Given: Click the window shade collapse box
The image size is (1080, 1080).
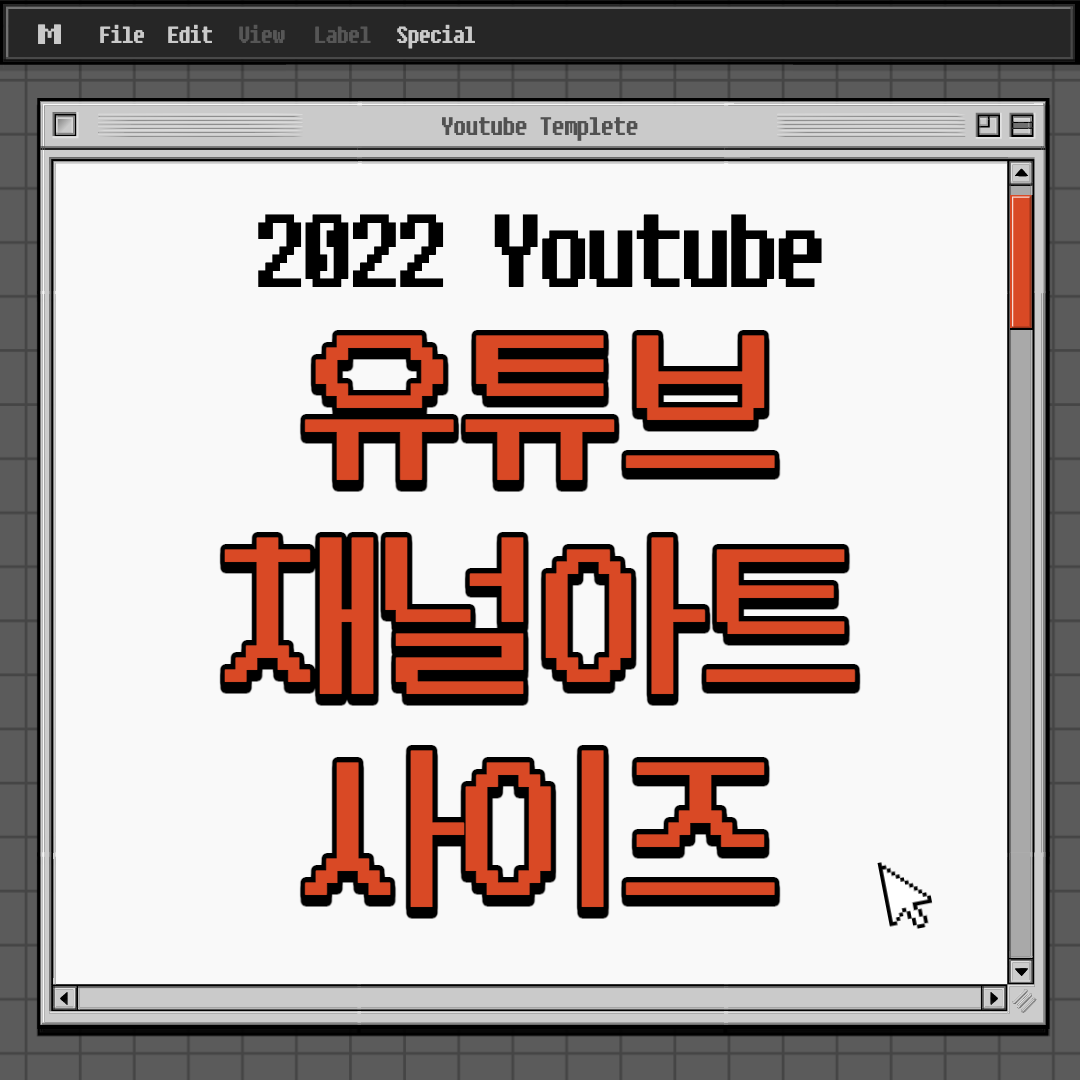Looking at the screenshot, I should click(1021, 125).
